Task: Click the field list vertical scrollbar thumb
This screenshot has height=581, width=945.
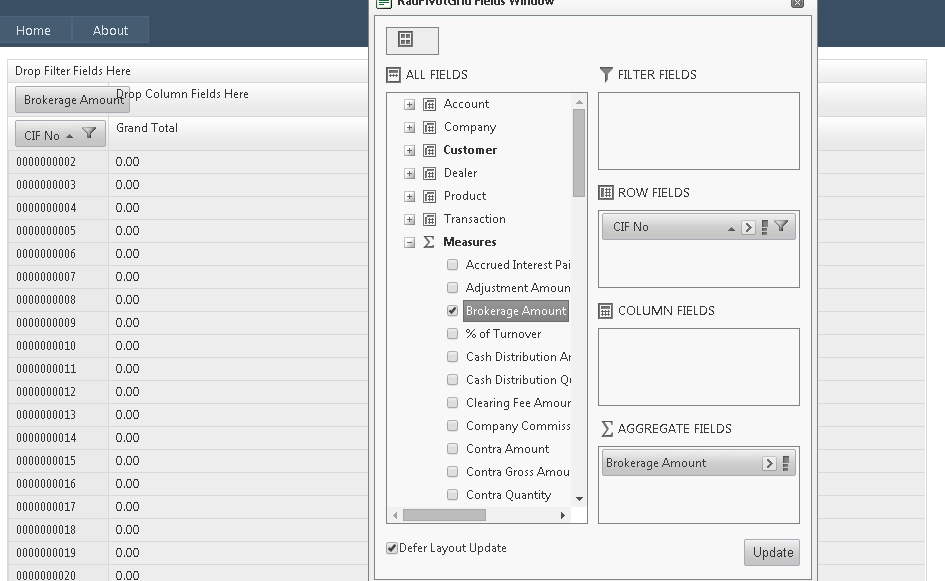Action: click(579, 153)
